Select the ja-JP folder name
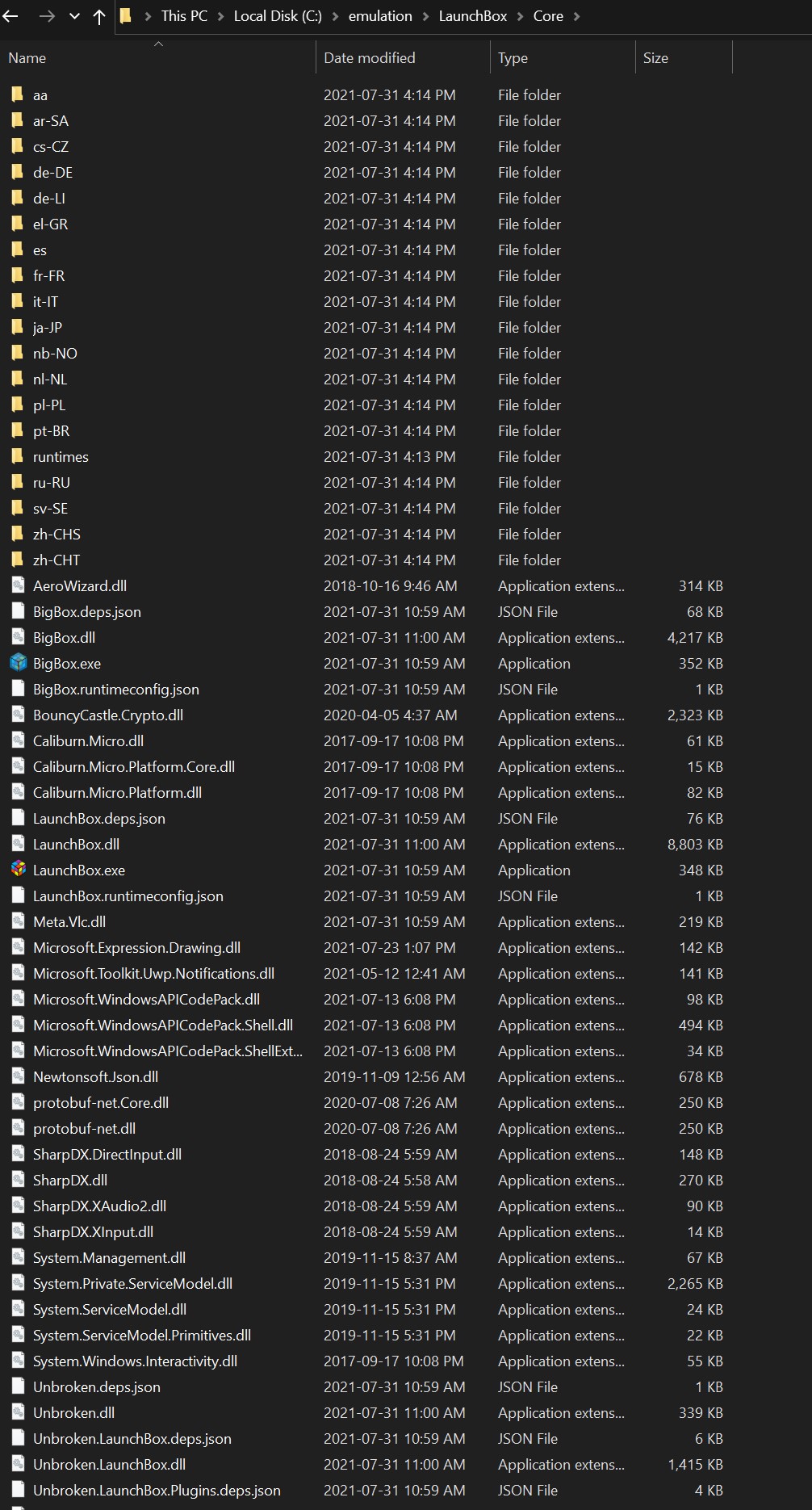The width and height of the screenshot is (812, 1510). pos(48,328)
